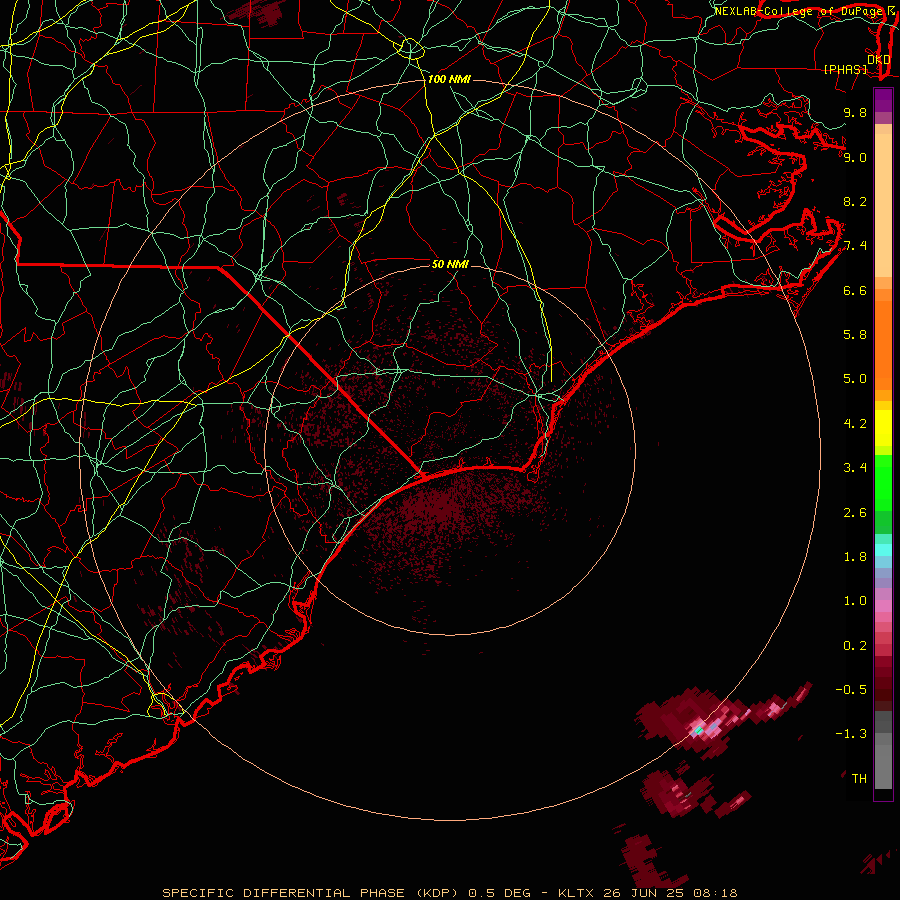Pick the cyan band in the legend
The width and height of the screenshot is (900, 900).
883,550
